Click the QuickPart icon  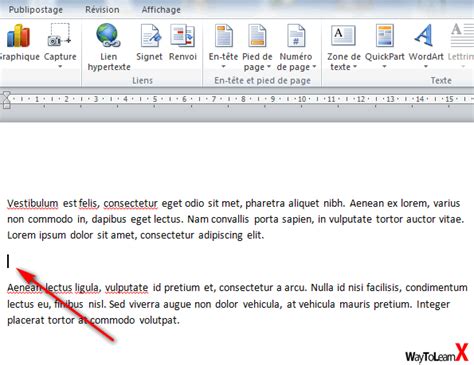(x=384, y=35)
